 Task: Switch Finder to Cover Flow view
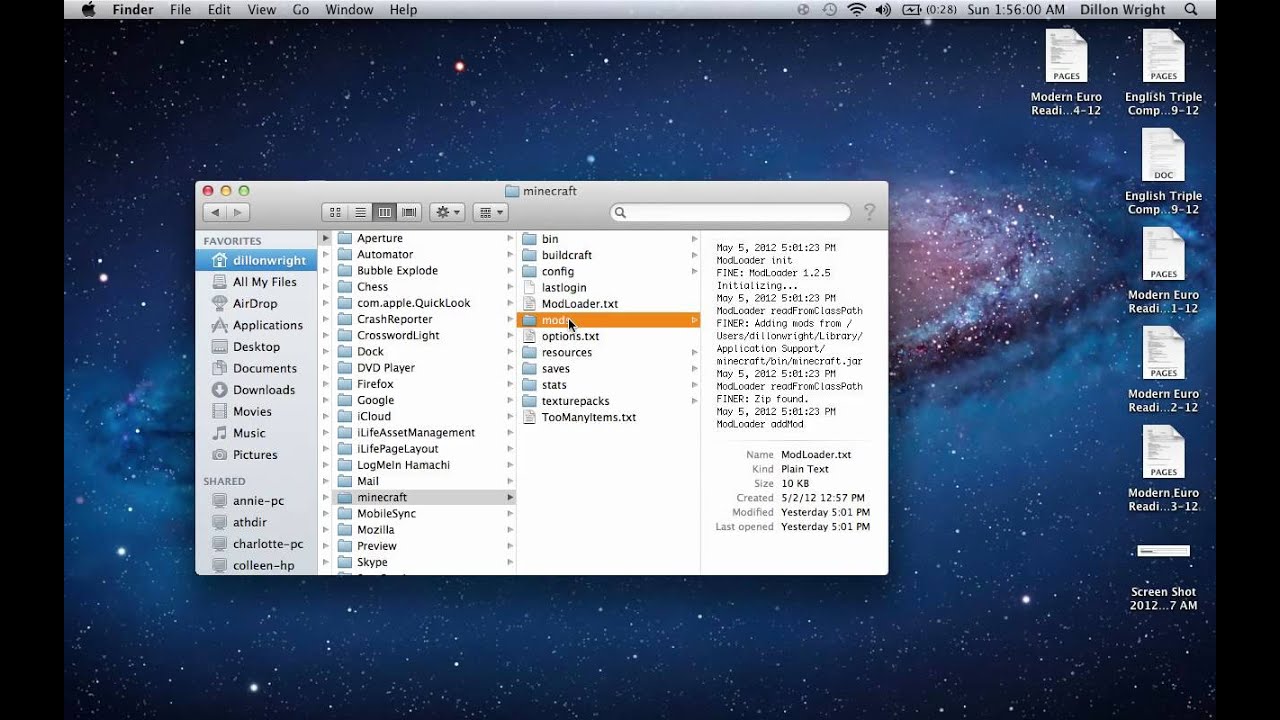pos(409,212)
